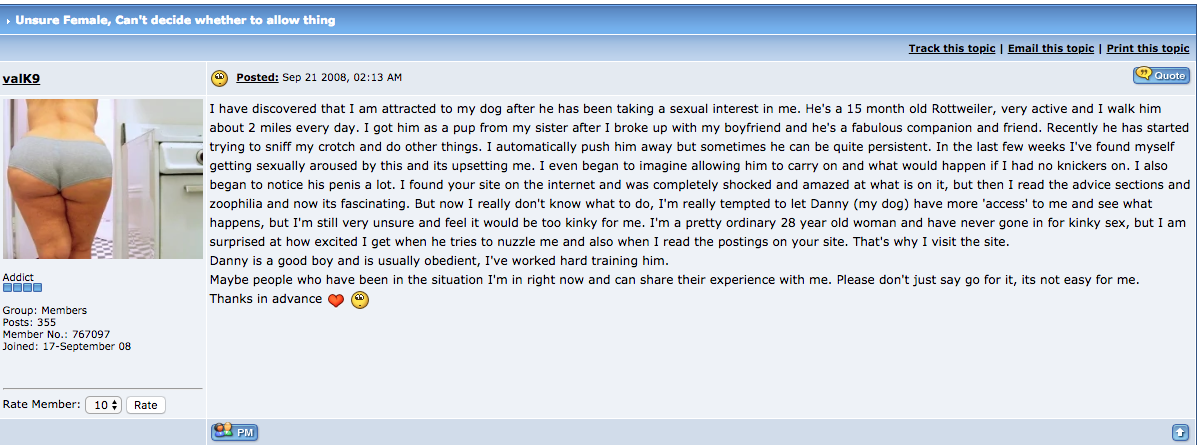Select Print this topic

pos(1147,48)
